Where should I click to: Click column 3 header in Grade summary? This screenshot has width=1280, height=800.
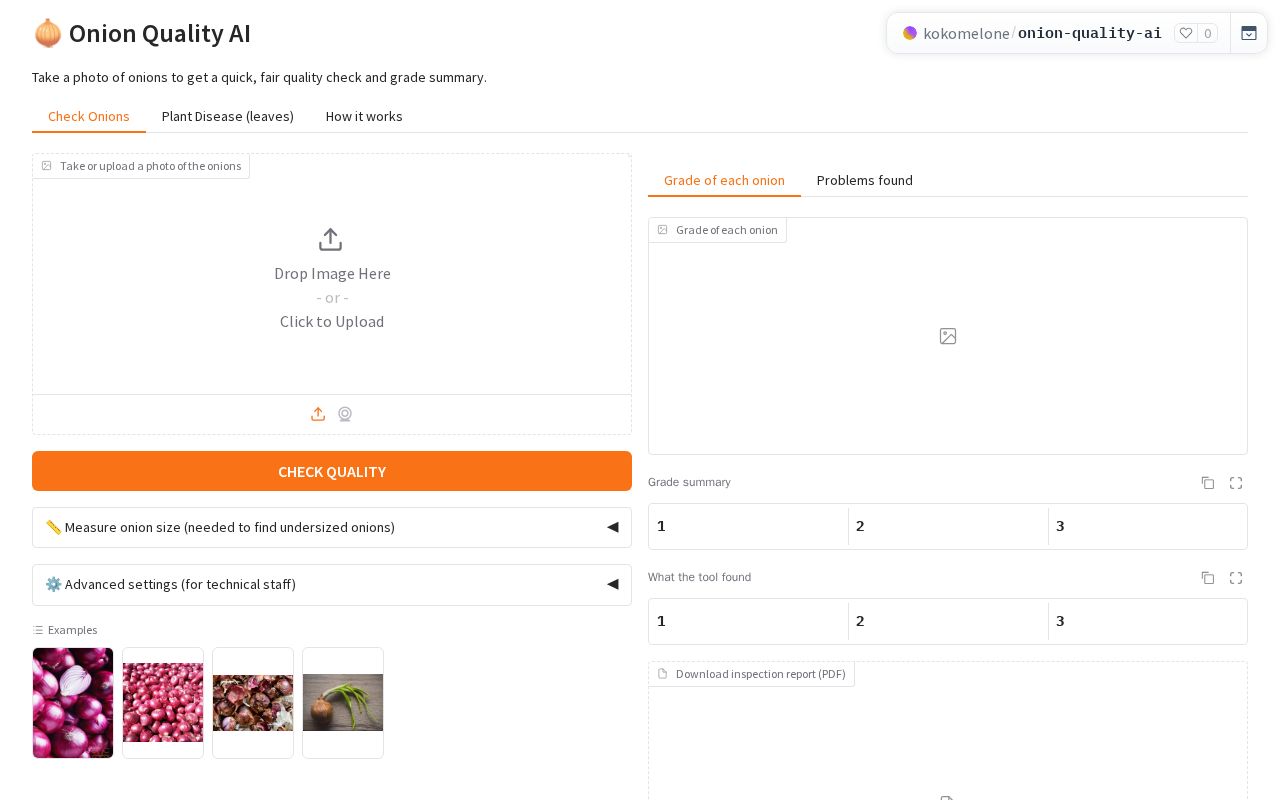[1147, 526]
